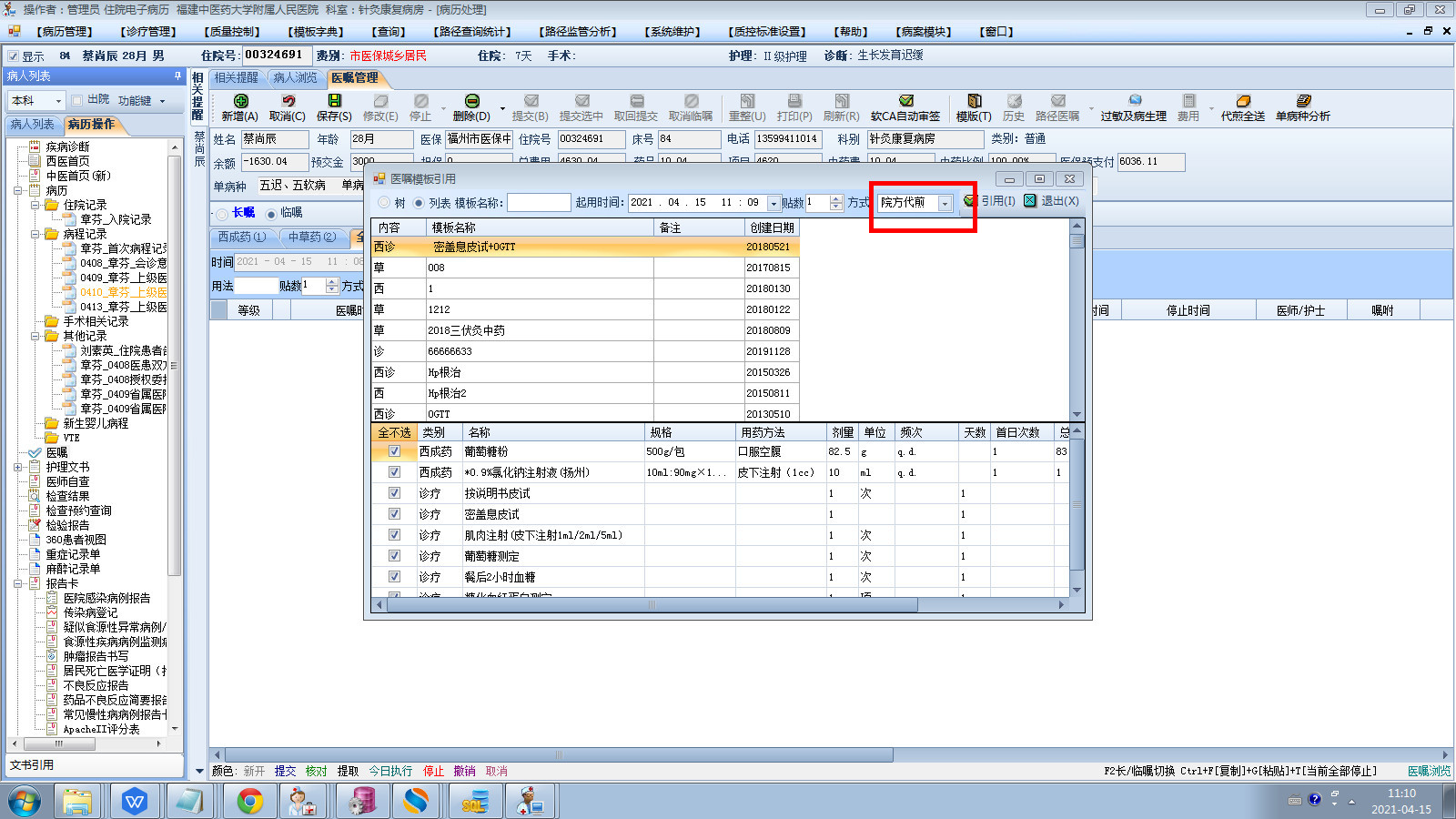1456x819 pixels.
Task: Save orders with the 保存(S) icon
Action: tap(334, 101)
